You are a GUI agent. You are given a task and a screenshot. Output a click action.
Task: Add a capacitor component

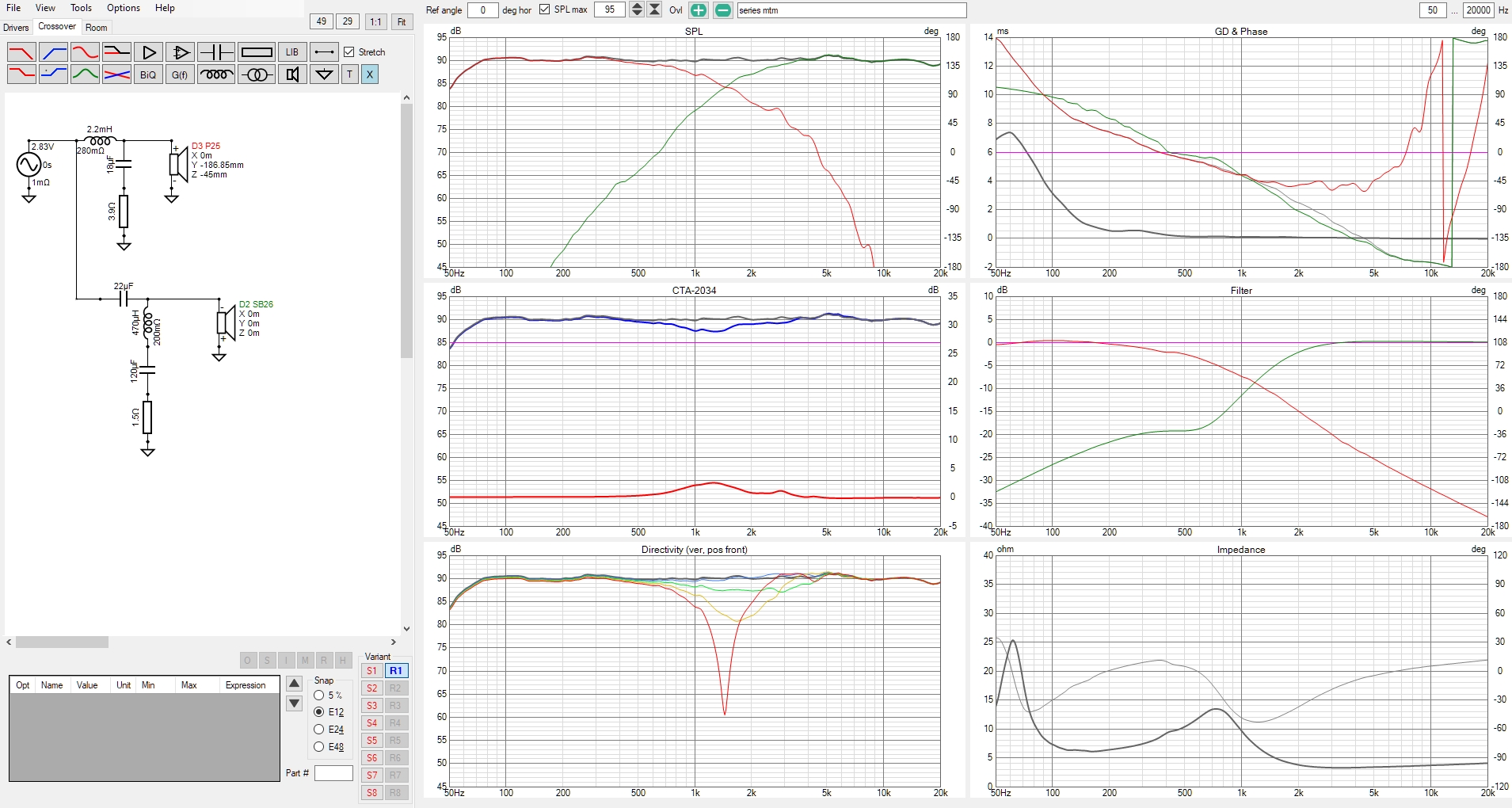[215, 52]
